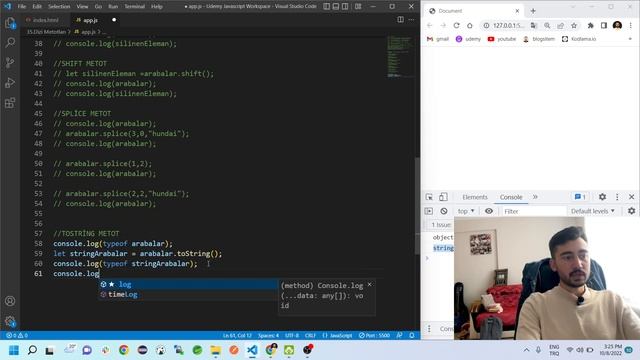The image size is (640, 360).
Task: Select the log autocomplete suggestion
Action: coord(188,284)
